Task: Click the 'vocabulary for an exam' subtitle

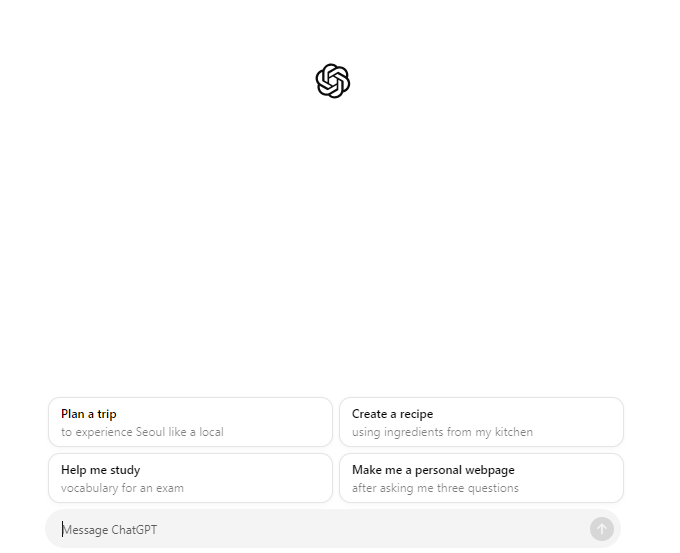Action: (x=122, y=488)
